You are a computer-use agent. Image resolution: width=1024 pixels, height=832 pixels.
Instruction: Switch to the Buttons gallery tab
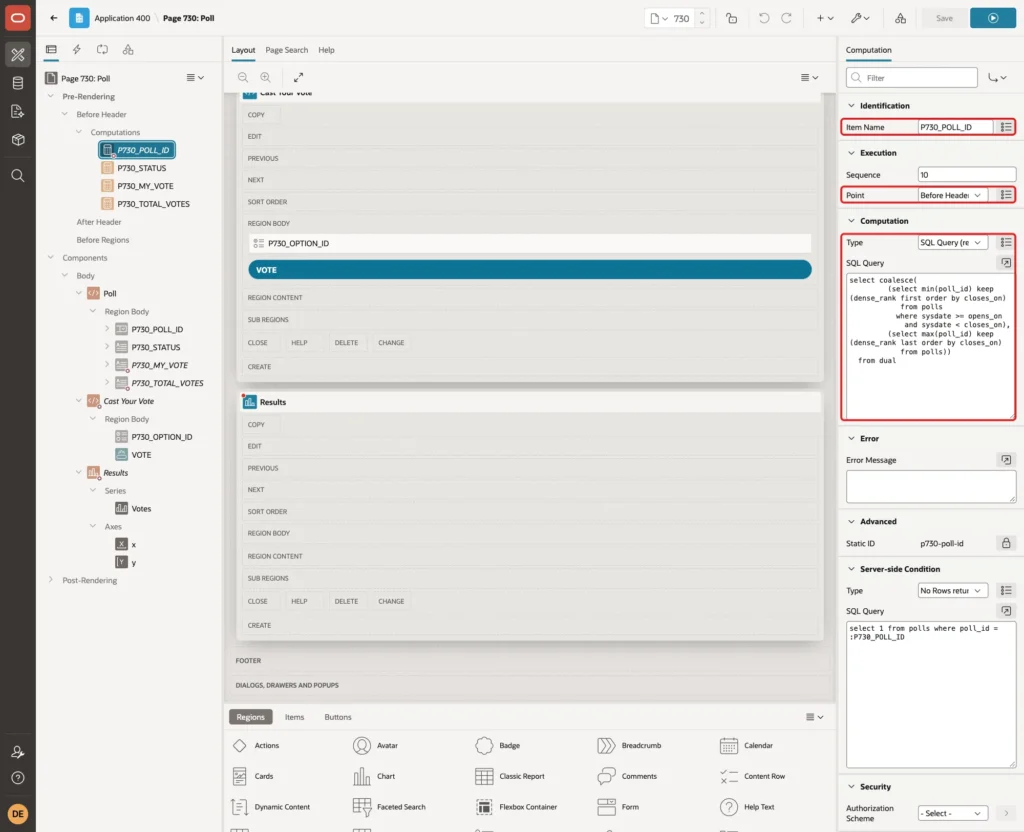click(x=338, y=717)
